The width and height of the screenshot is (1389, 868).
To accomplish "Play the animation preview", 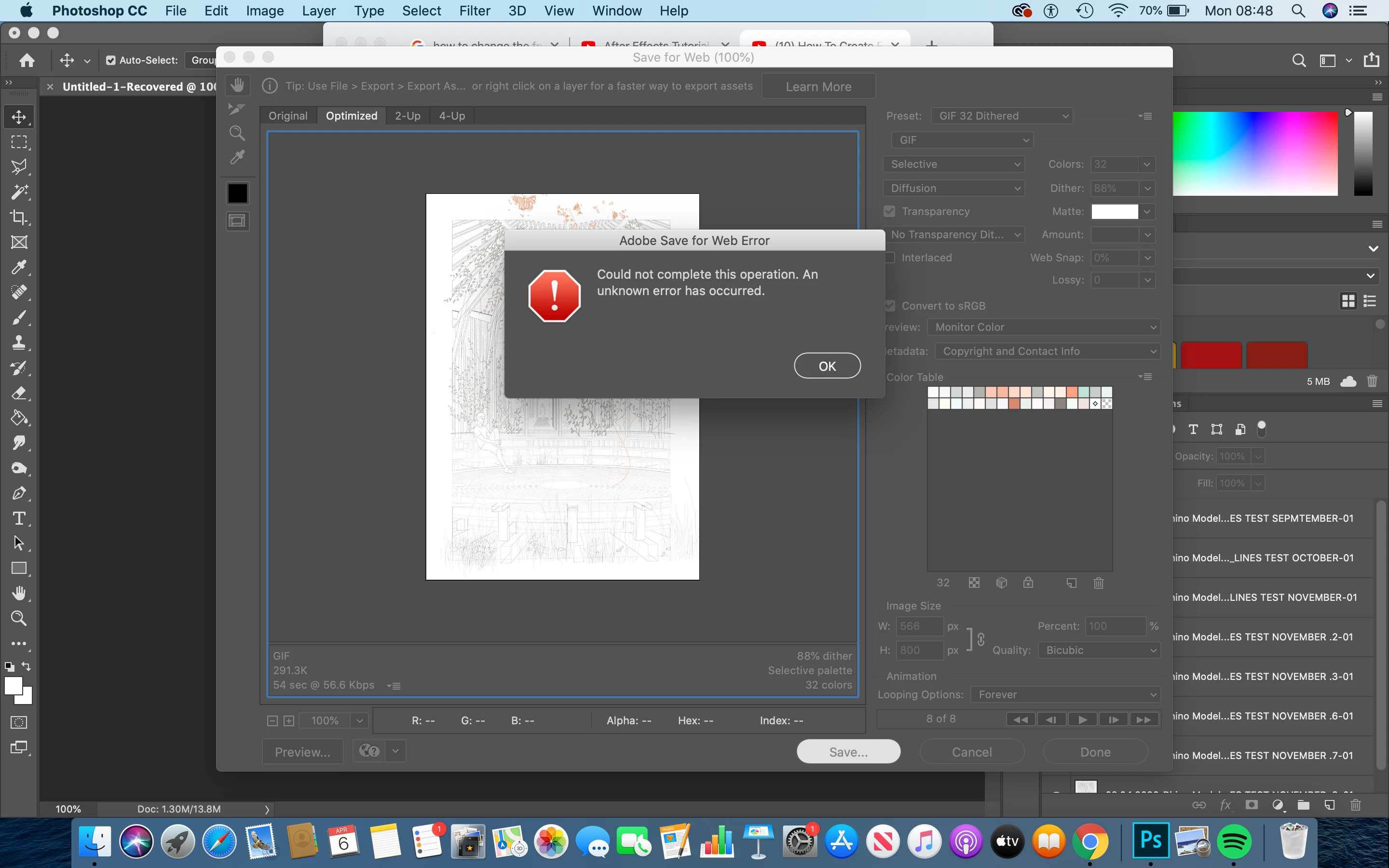I will [x=1082, y=719].
